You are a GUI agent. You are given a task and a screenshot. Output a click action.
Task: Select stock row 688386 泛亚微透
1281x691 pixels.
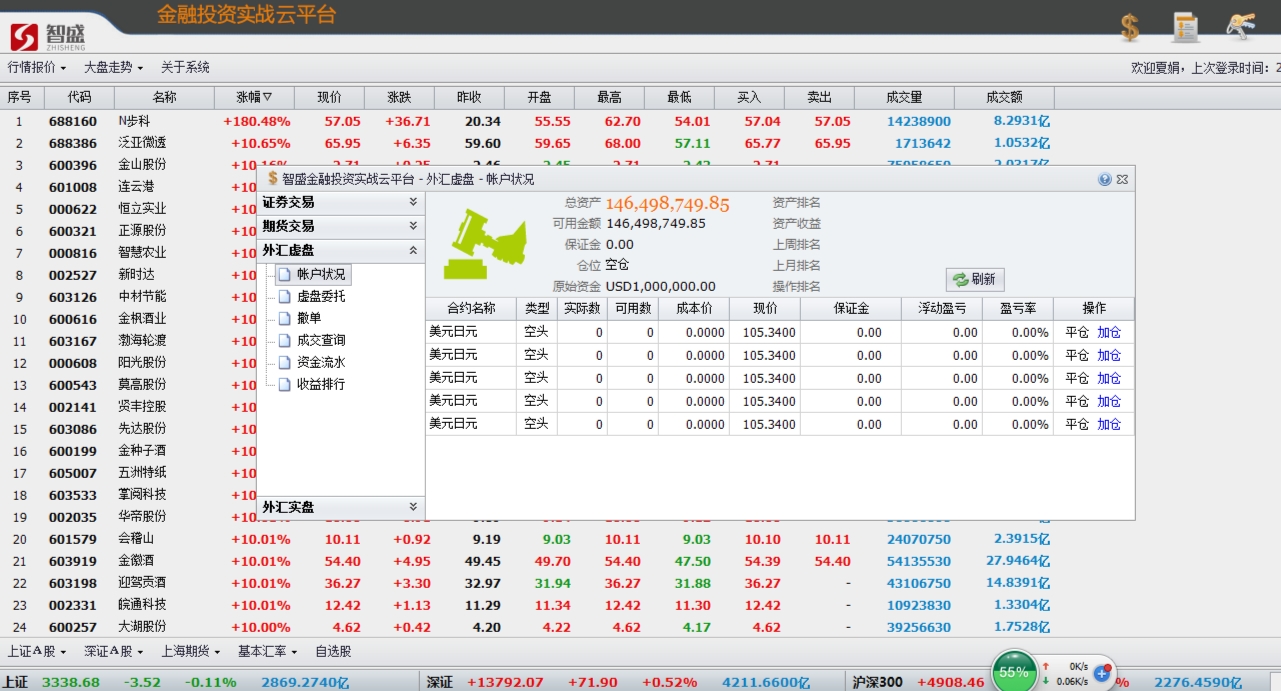(x=527, y=143)
